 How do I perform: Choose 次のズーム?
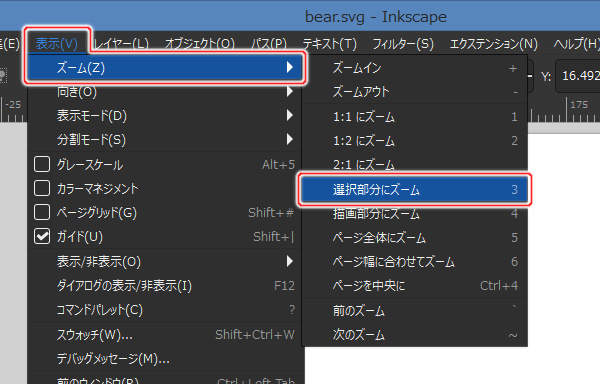coord(415,335)
